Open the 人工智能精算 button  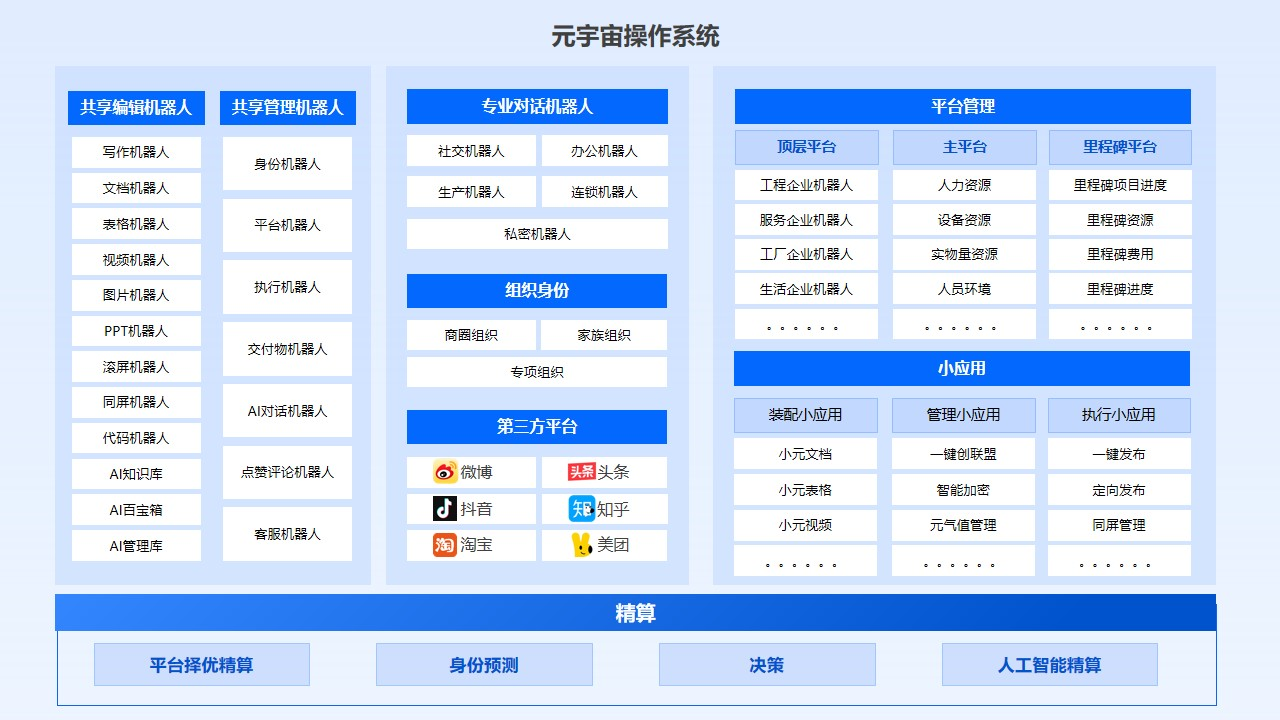point(1050,665)
